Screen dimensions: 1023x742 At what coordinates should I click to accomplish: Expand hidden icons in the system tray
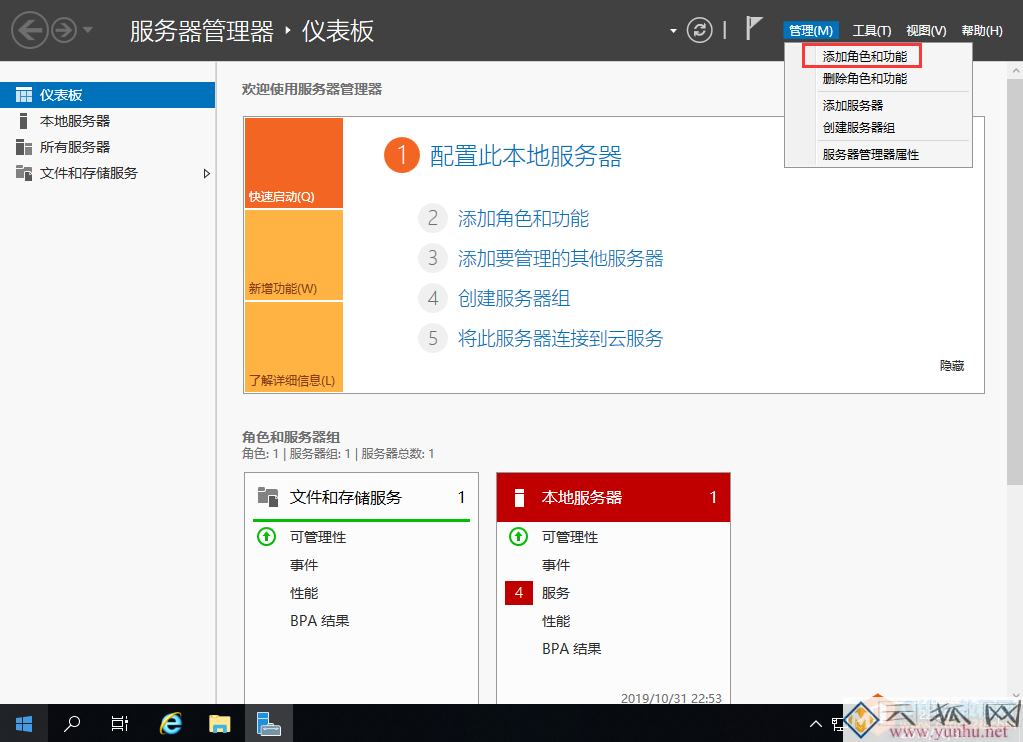(815, 722)
